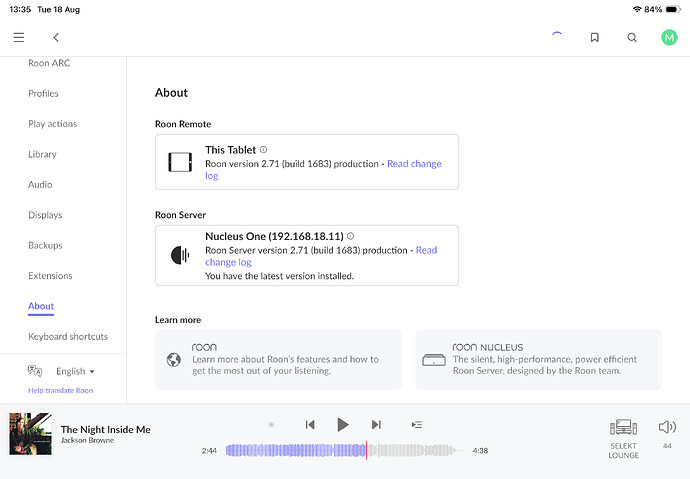690x479 pixels.
Task: Open the search magnifier icon
Action: click(x=632, y=37)
